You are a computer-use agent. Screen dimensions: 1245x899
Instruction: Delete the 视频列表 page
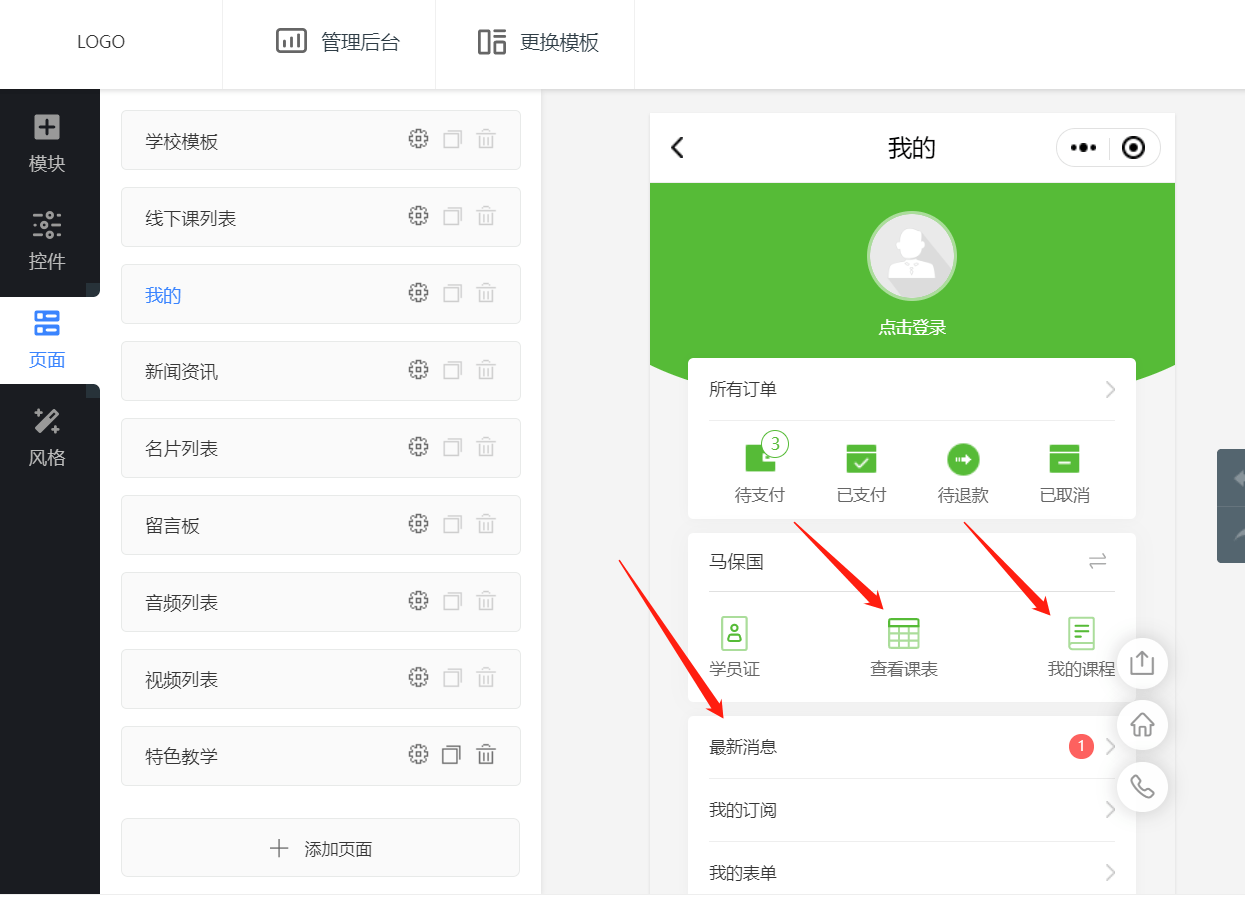pos(486,678)
